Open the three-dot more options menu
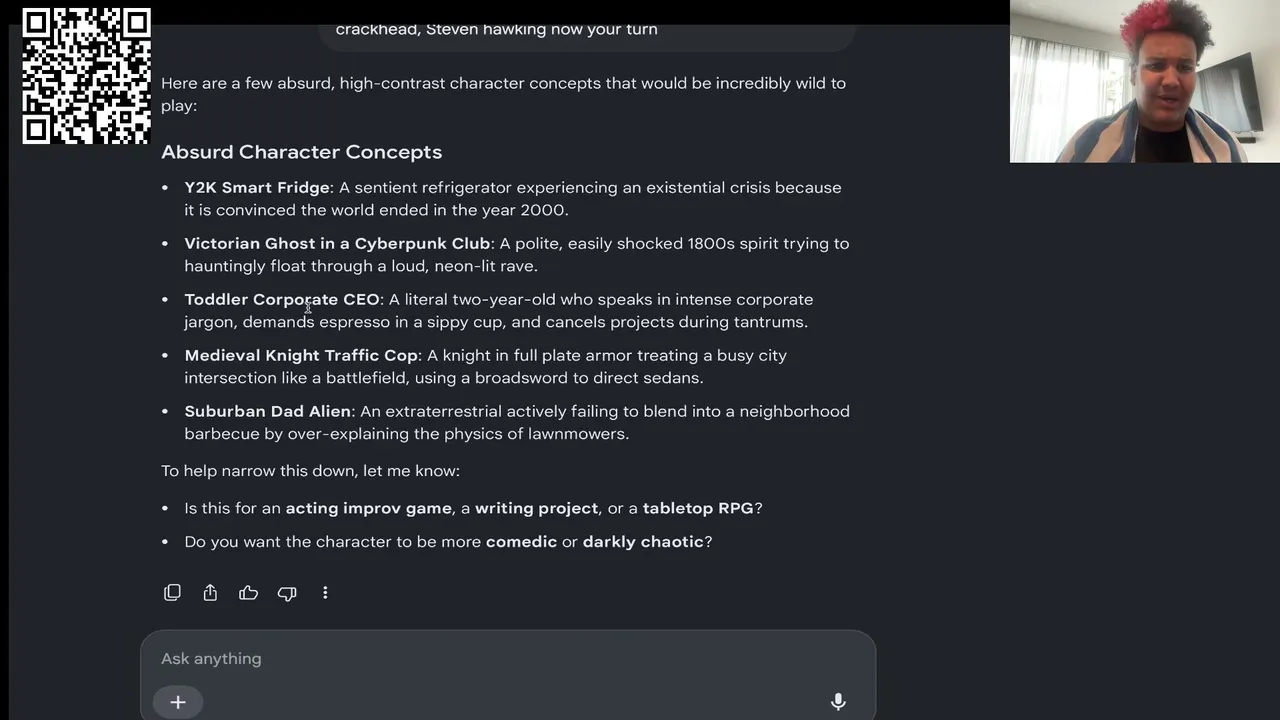Screen dimensions: 1280x720 [x=325, y=593]
